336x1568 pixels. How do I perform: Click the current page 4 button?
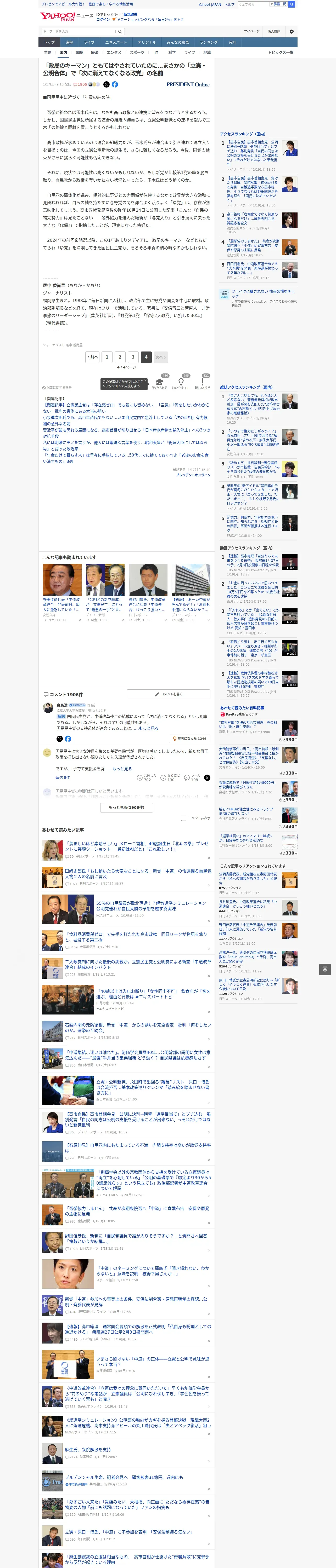146,357
